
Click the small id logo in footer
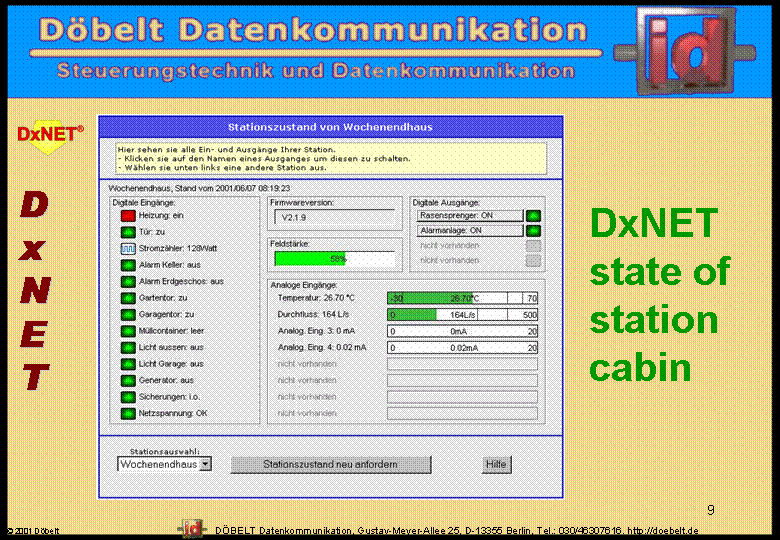[x=192, y=529]
